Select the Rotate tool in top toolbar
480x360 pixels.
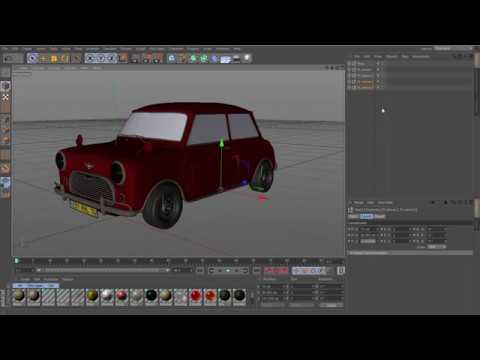tap(64, 59)
